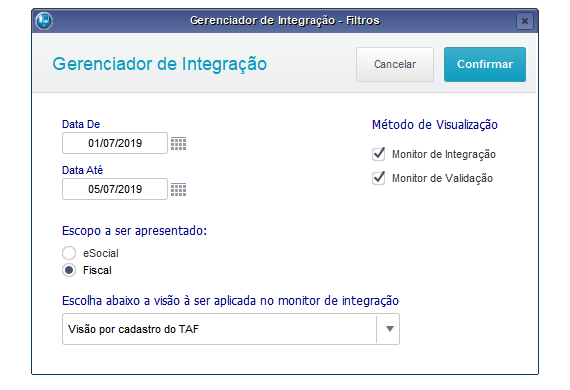Uncheck Monitor de Validação checkbox
570x390 pixels.
378,178
